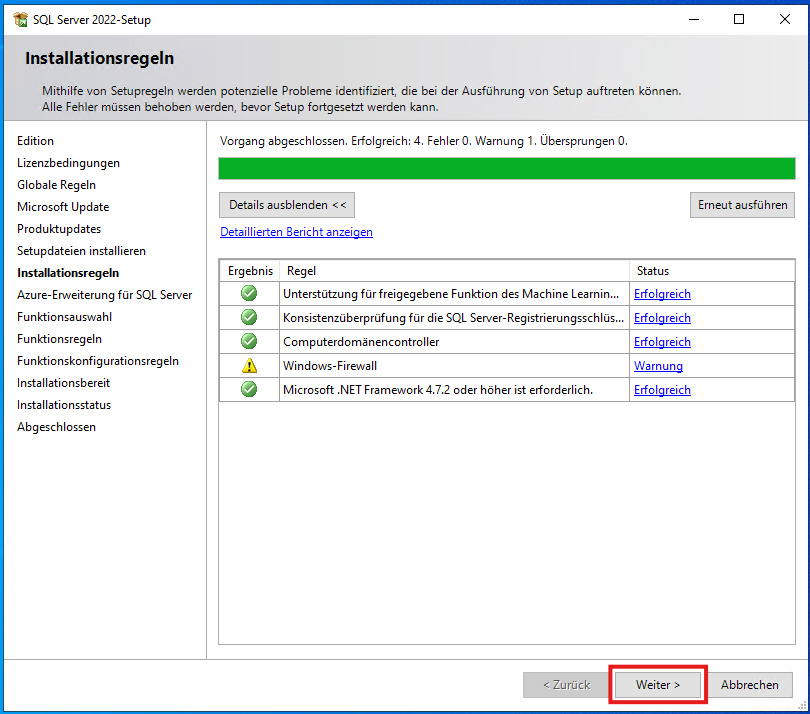The height and width of the screenshot is (714, 810).
Task: Collapse details using Details ausblenden button
Action: (287, 204)
